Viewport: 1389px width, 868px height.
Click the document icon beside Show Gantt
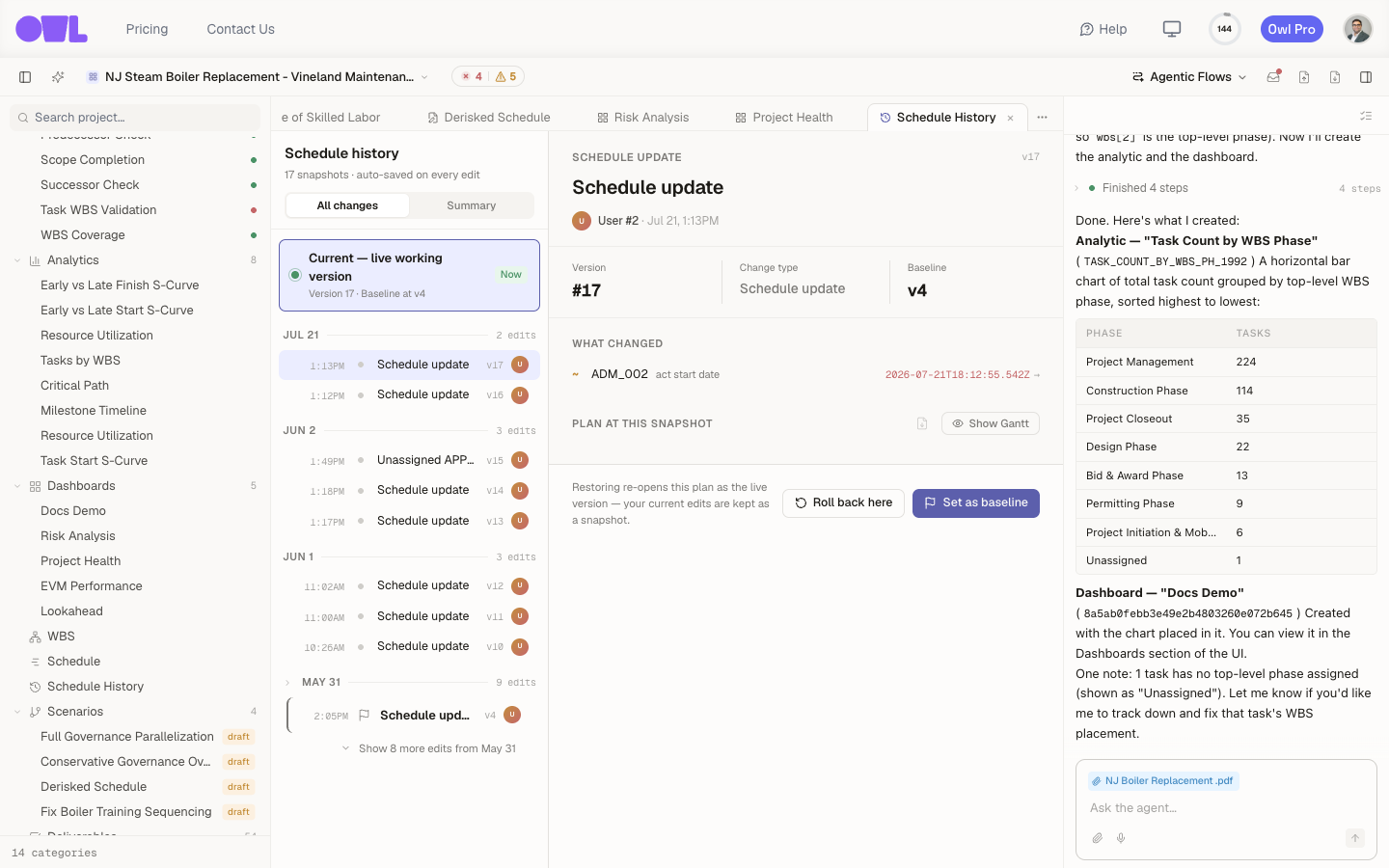pos(922,423)
